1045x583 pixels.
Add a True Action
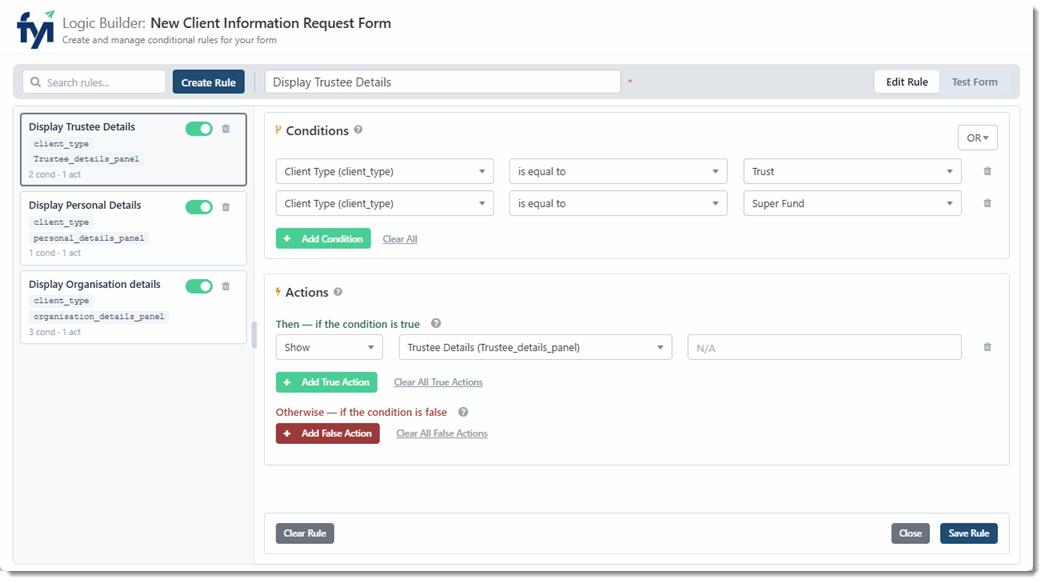point(327,382)
